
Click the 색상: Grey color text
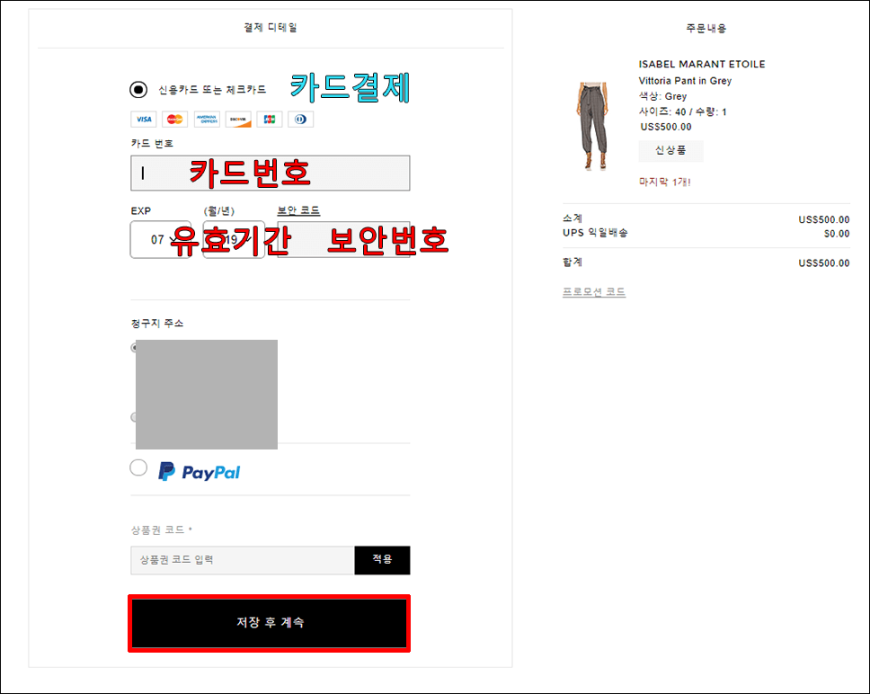point(662,97)
